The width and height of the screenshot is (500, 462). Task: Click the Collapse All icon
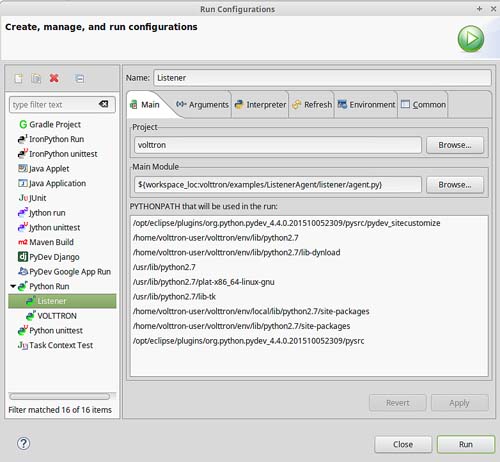click(x=79, y=79)
